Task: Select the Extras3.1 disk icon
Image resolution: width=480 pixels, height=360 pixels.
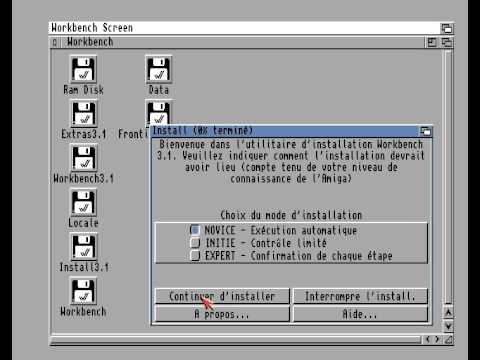Action: point(83,114)
